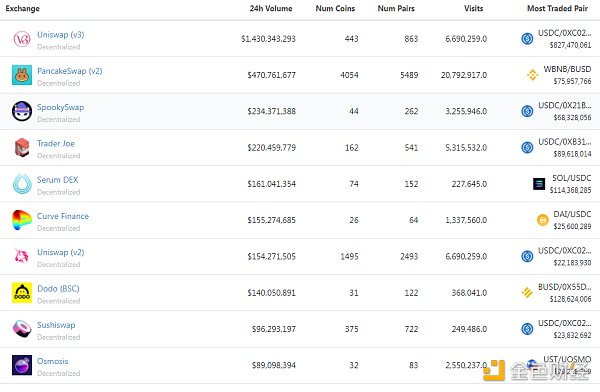Select the $154,271,505 volume cell
600x392 pixels.
click(271, 256)
